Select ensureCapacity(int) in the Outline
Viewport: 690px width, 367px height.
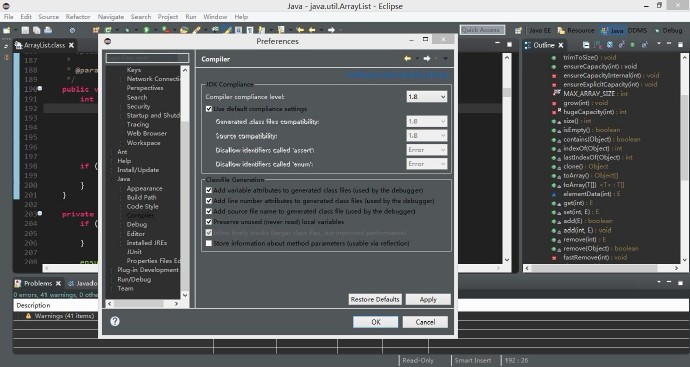(600, 66)
